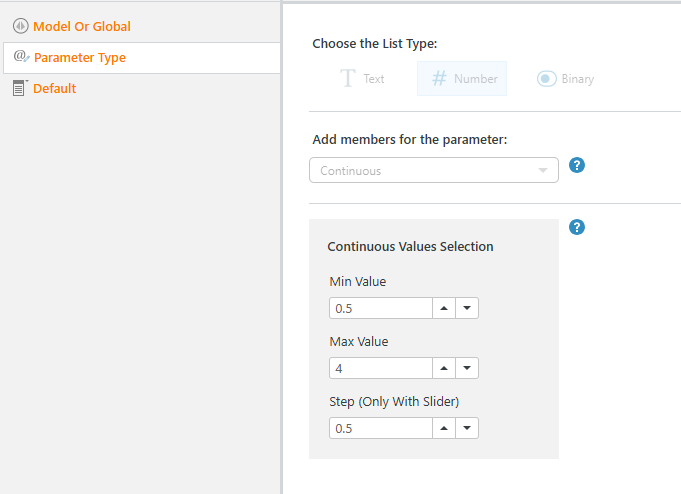The width and height of the screenshot is (681, 494).
Task: Go to the Model Or Global section
Action: tap(82, 26)
